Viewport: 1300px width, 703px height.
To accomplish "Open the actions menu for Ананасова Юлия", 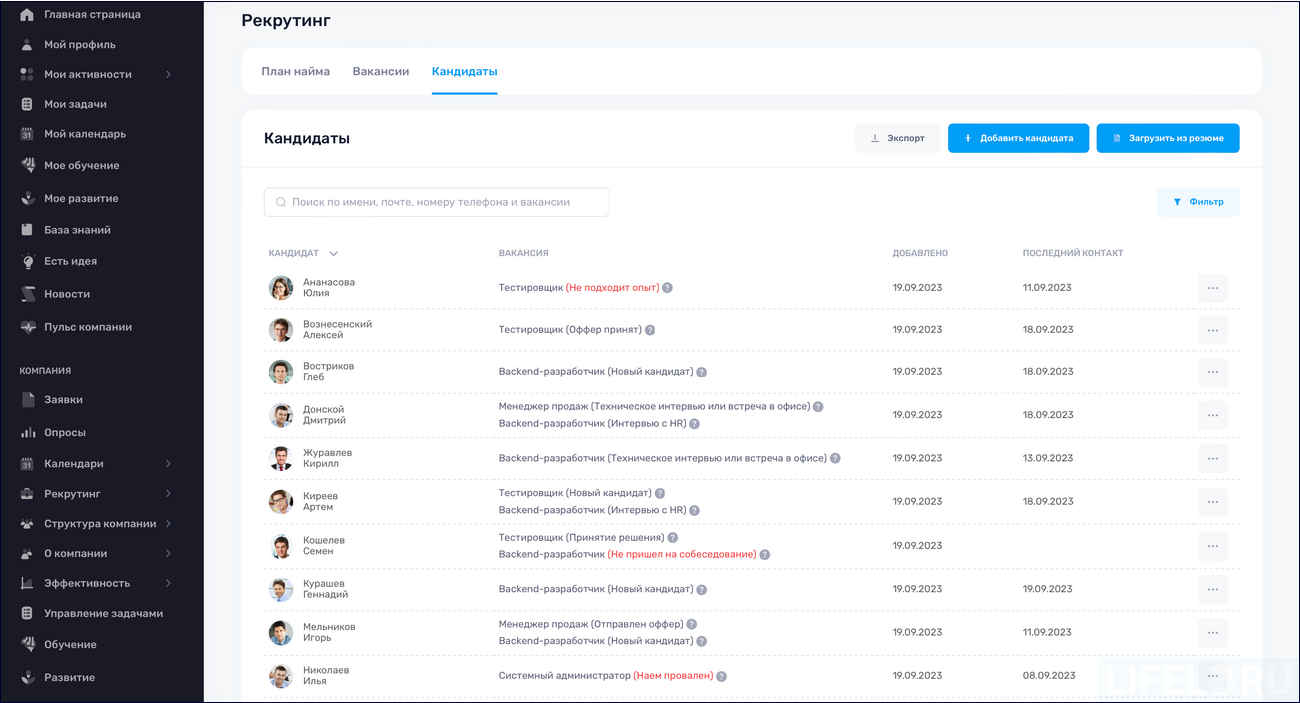I will click(x=1212, y=287).
